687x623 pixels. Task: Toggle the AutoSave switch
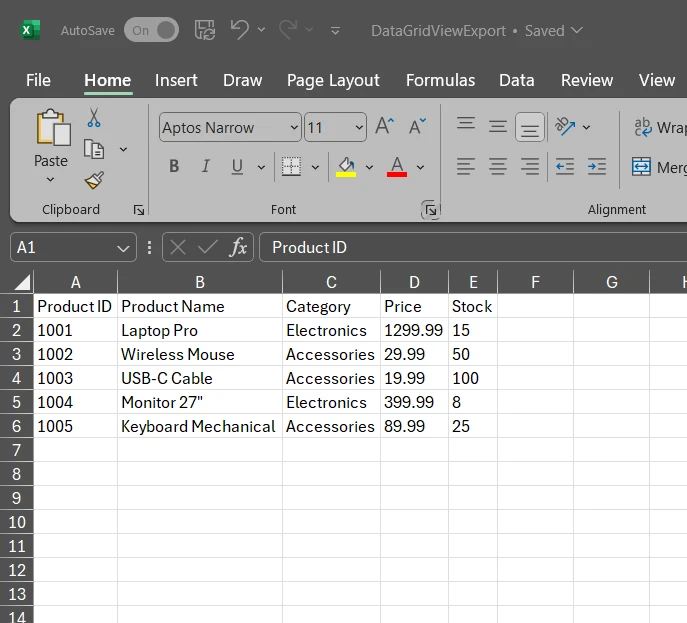tap(151, 30)
